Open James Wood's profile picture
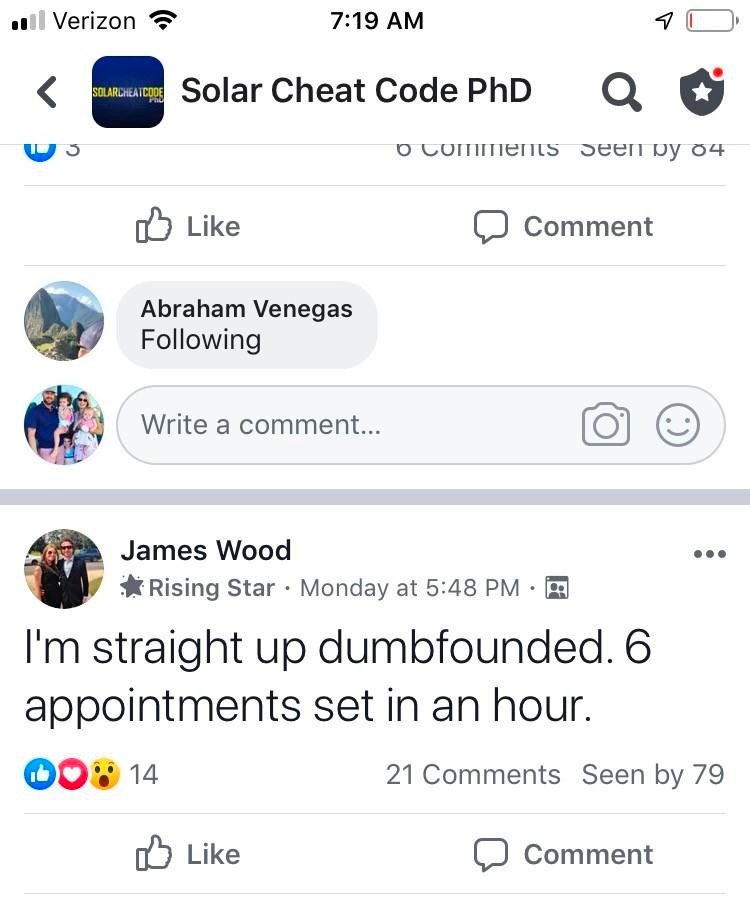Viewport: 750px width, 909px height. tap(64, 569)
